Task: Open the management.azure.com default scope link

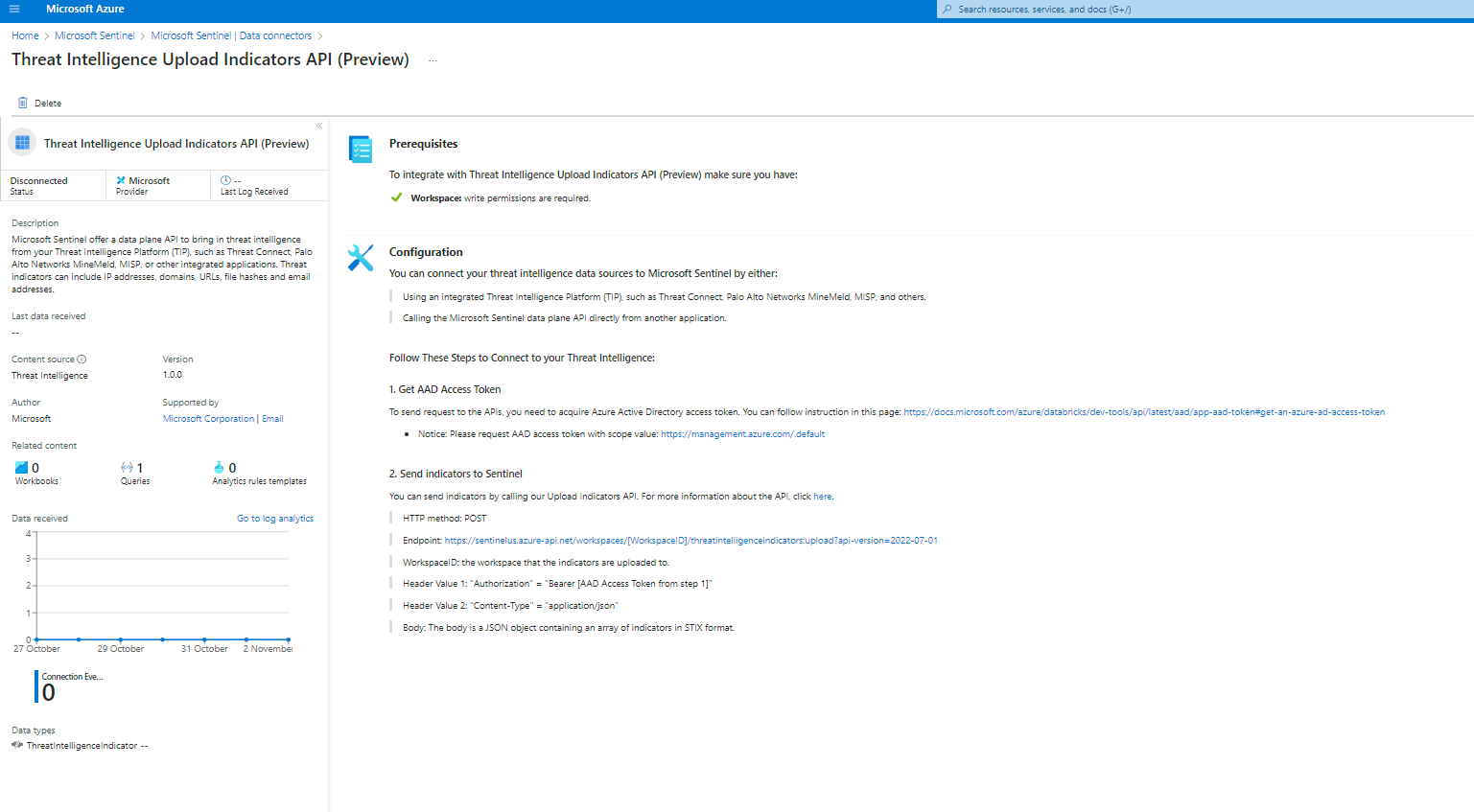Action: click(742, 434)
